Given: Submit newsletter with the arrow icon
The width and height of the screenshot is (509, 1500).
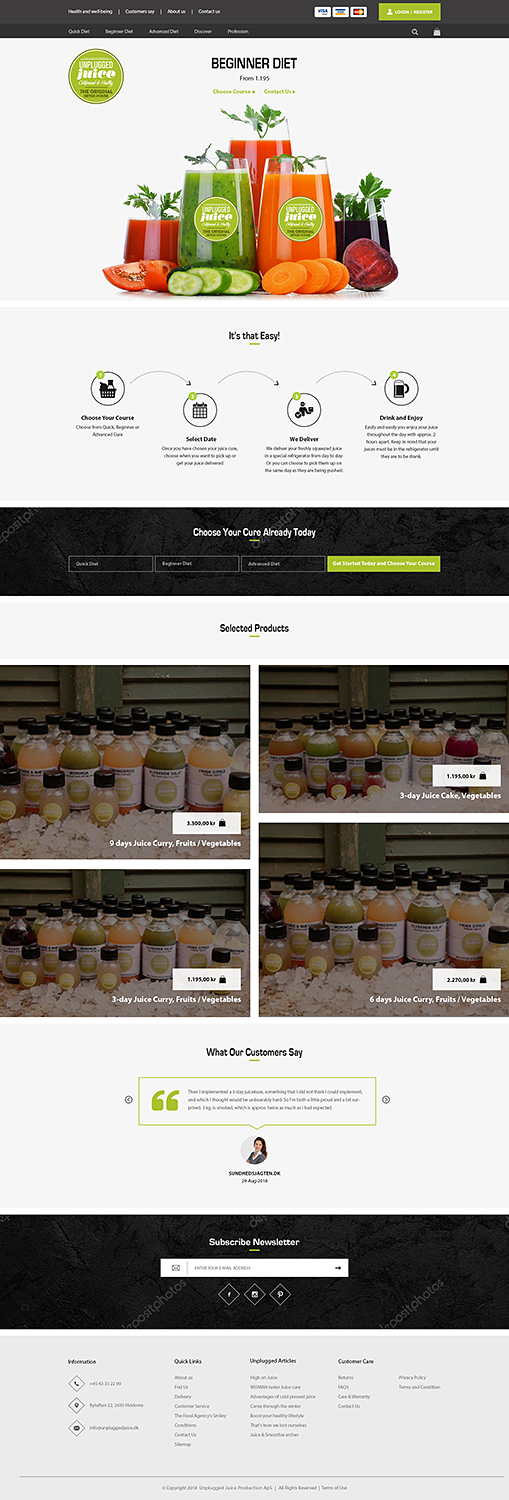Looking at the screenshot, I should (x=338, y=1267).
